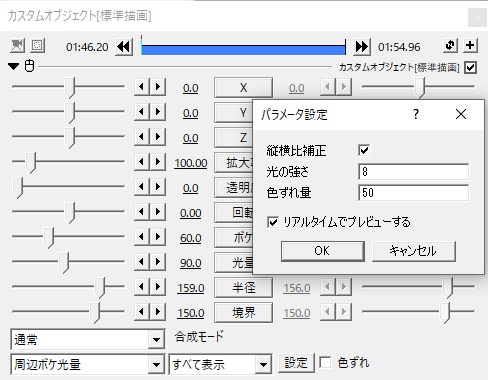Decrease 透明度 value with left arrow

pyautogui.click(x=142, y=187)
